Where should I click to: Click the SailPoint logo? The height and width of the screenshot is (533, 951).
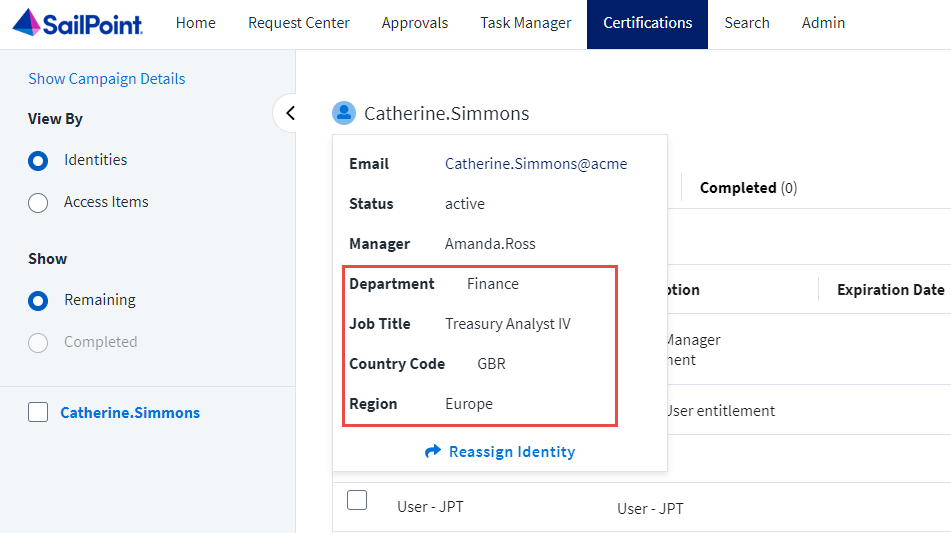(77, 23)
